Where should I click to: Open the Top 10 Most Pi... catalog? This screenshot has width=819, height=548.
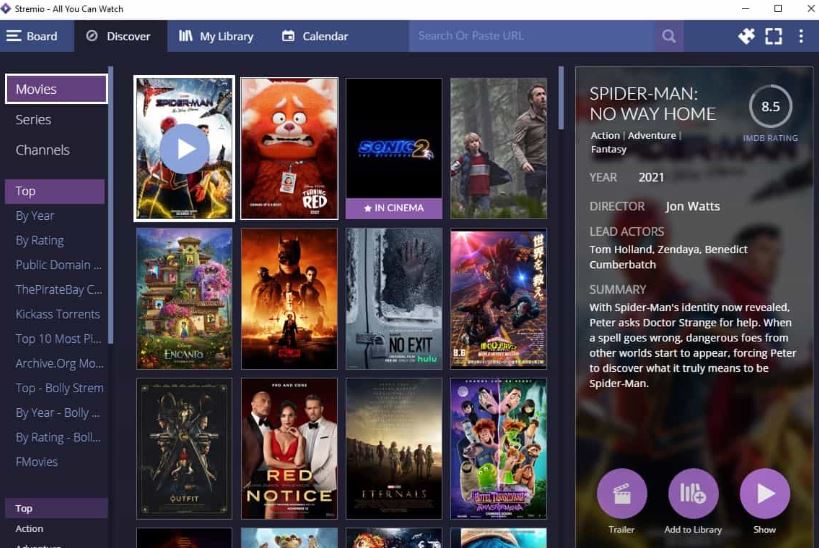coord(58,339)
